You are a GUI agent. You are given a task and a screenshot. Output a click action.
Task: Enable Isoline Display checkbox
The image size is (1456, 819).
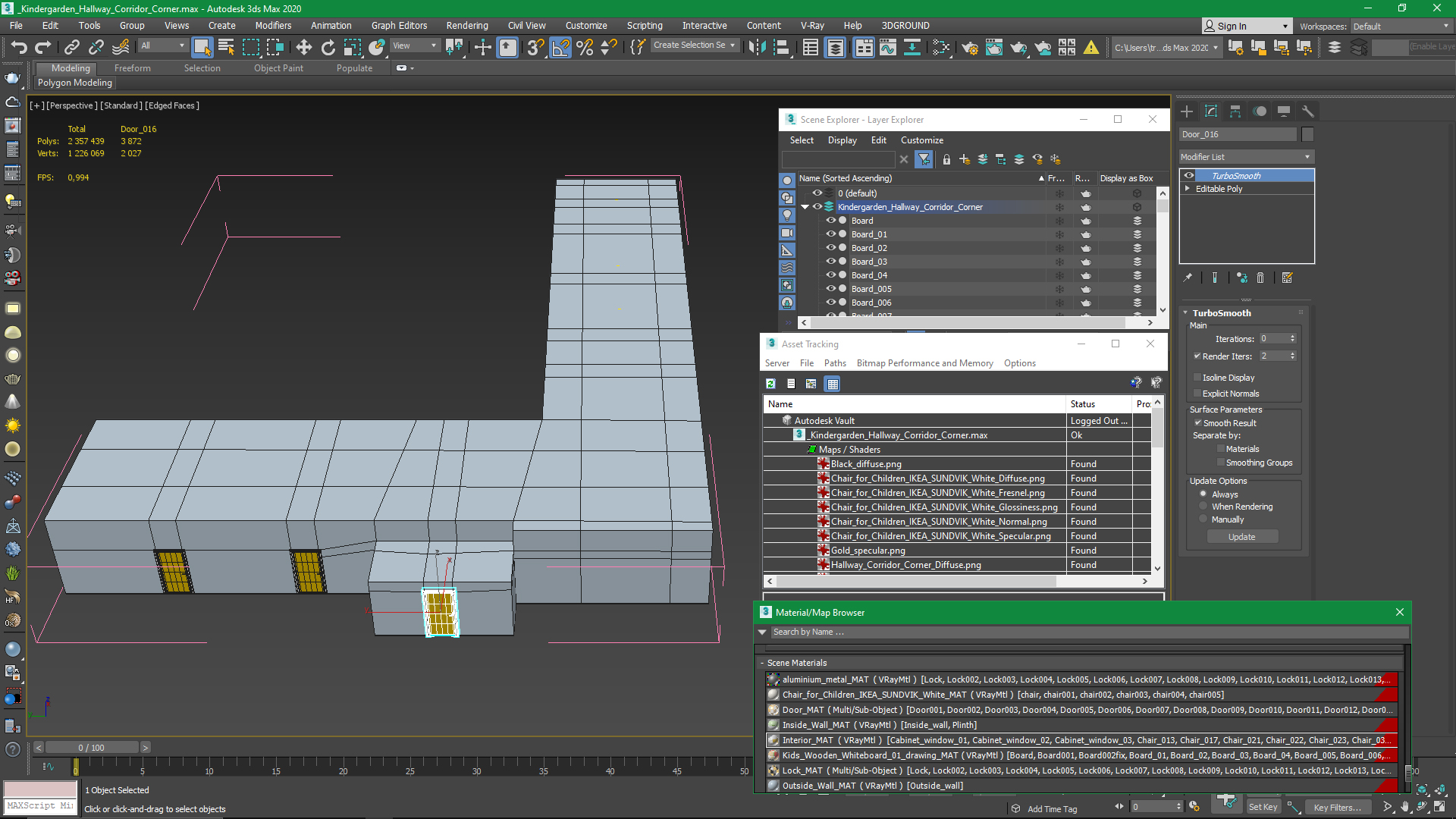(1197, 377)
